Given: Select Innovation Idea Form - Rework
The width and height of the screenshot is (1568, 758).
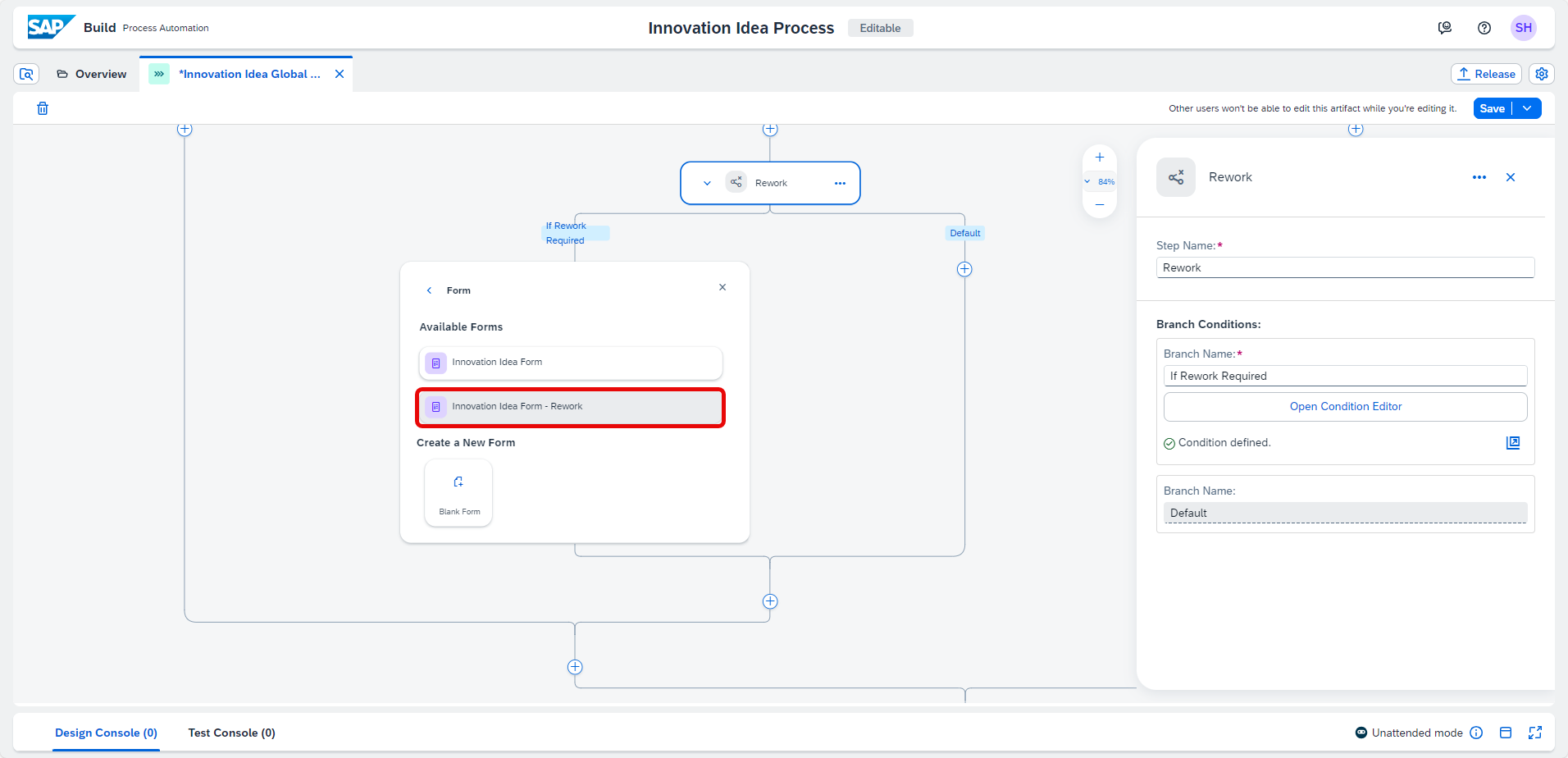Looking at the screenshot, I should (x=571, y=408).
